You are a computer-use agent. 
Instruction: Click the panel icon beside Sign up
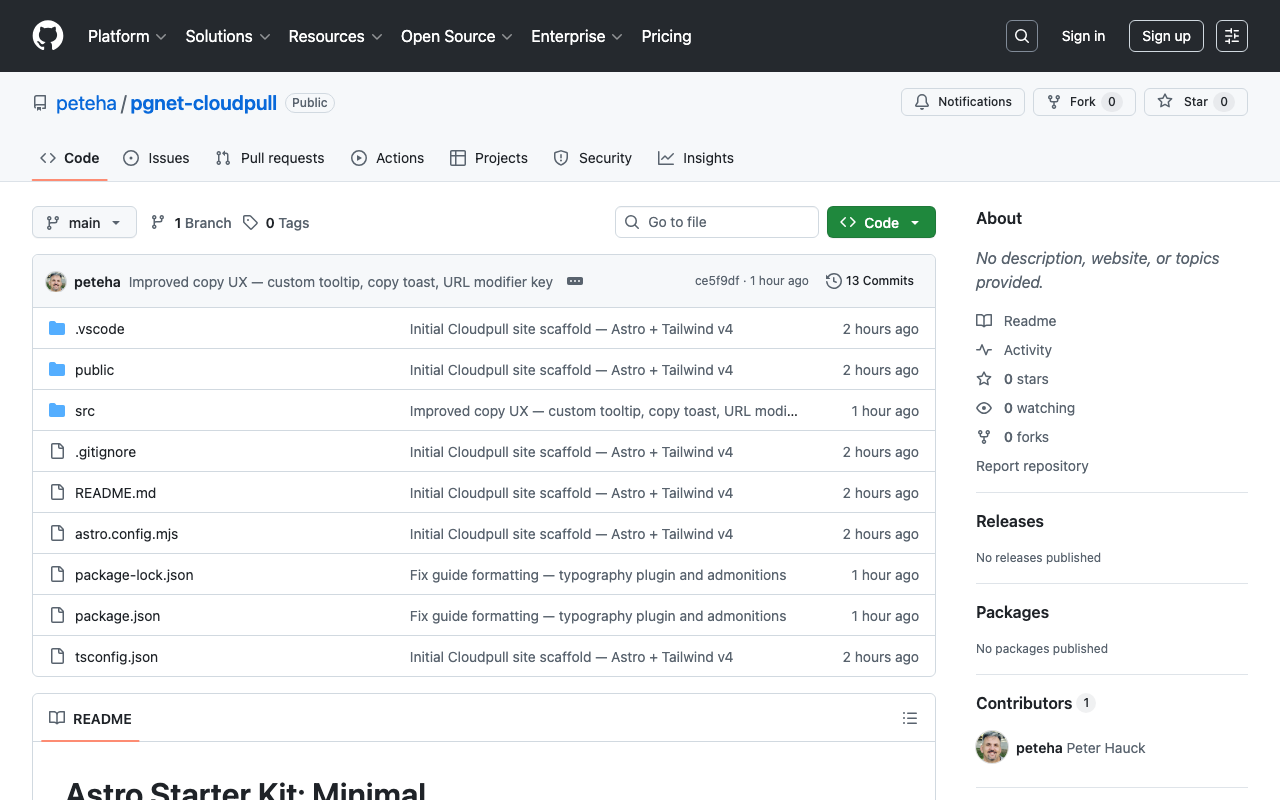pos(1231,35)
